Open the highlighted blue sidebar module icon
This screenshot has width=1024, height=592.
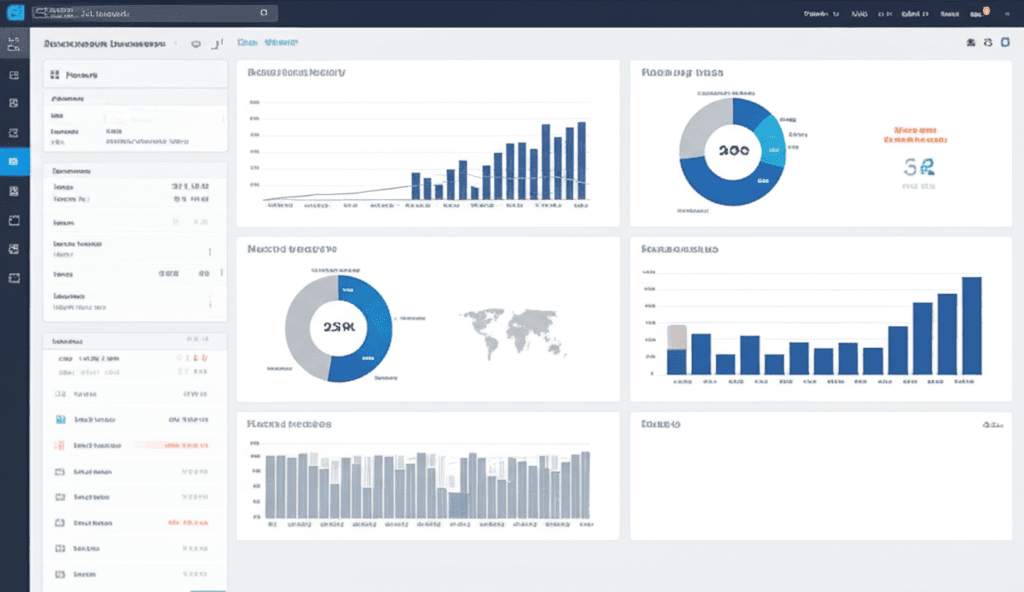[x=13, y=161]
